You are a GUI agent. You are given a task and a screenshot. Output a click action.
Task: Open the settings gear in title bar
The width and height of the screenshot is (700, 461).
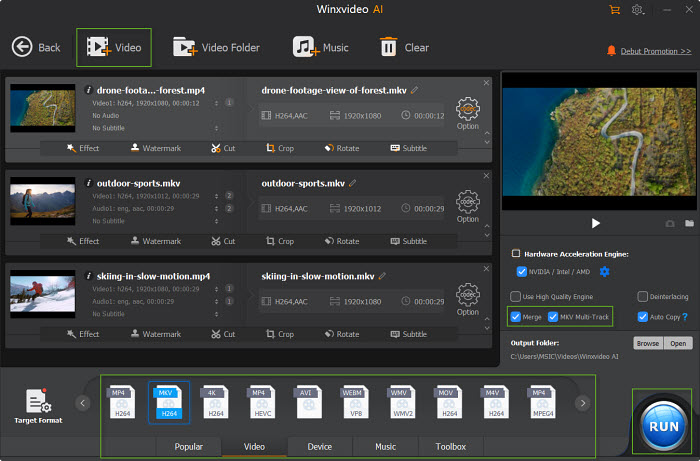tap(638, 10)
